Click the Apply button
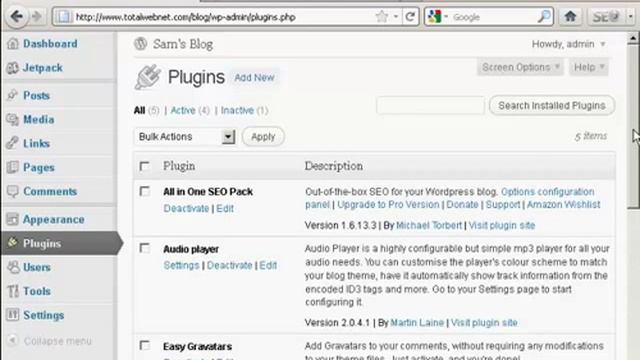Image resolution: width=640 pixels, height=360 pixels. [263, 137]
